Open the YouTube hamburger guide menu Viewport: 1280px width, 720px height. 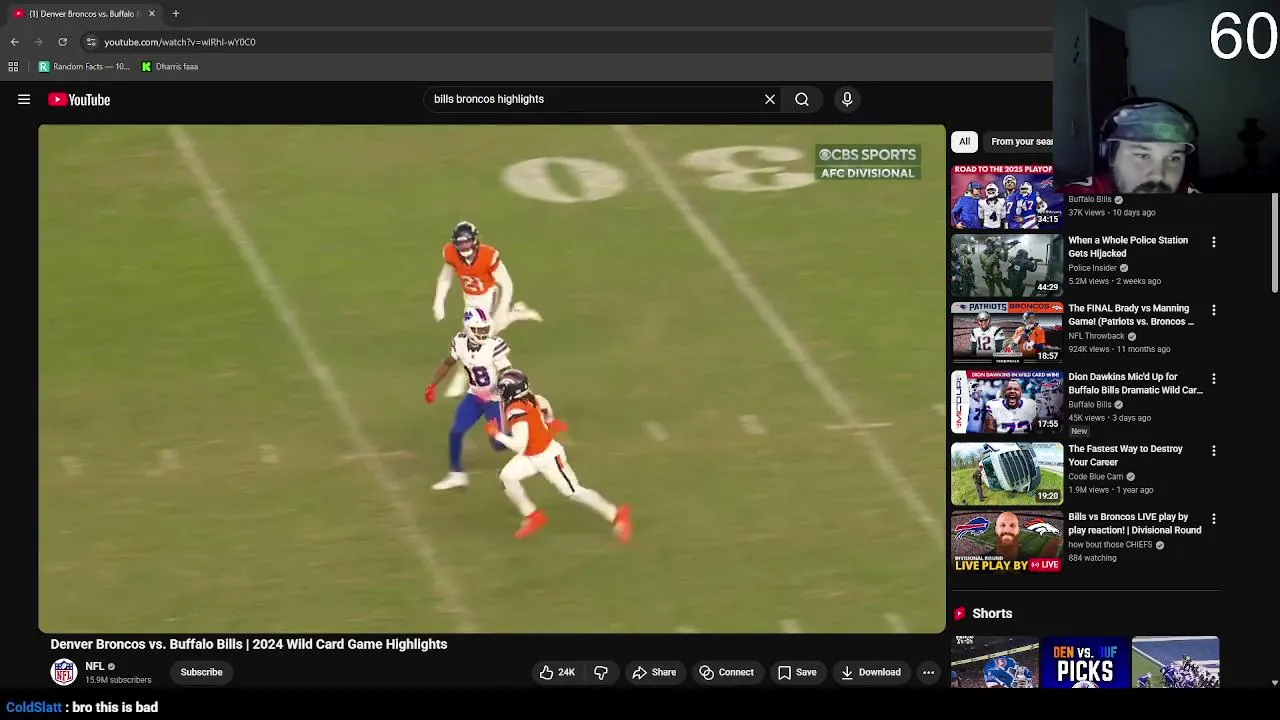(24, 99)
